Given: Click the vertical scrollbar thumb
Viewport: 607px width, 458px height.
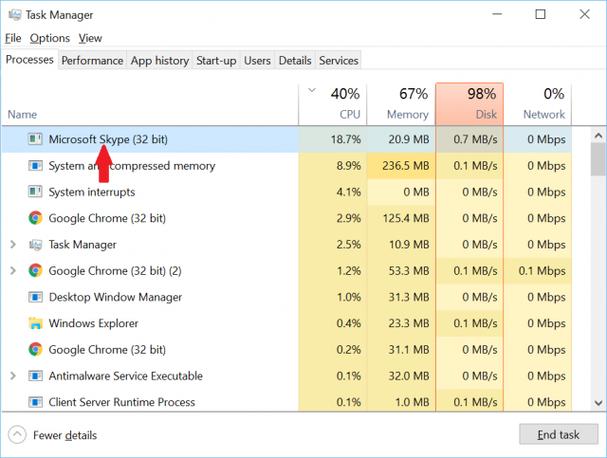Looking at the screenshot, I should (598, 159).
